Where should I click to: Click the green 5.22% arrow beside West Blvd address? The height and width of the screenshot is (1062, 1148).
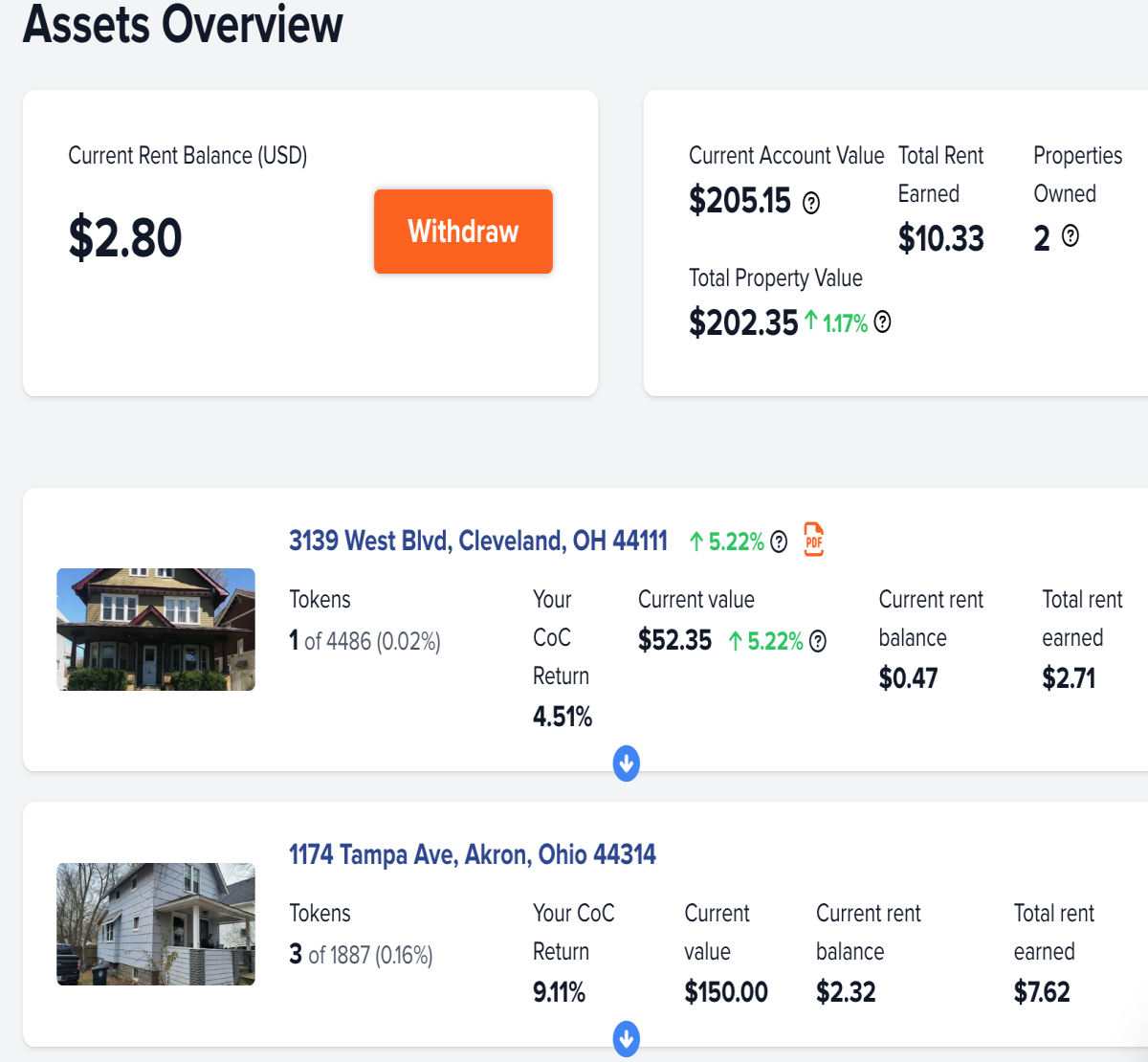tap(696, 542)
